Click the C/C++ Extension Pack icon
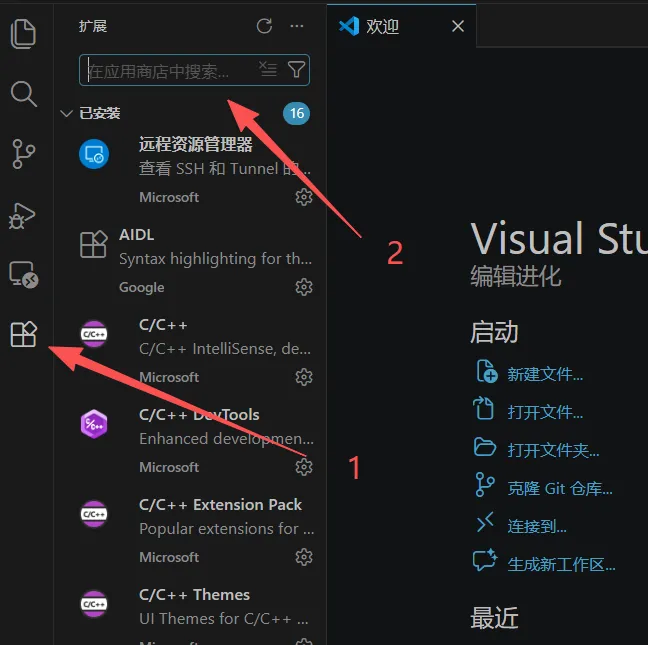This screenshot has width=648, height=645. click(x=94, y=514)
